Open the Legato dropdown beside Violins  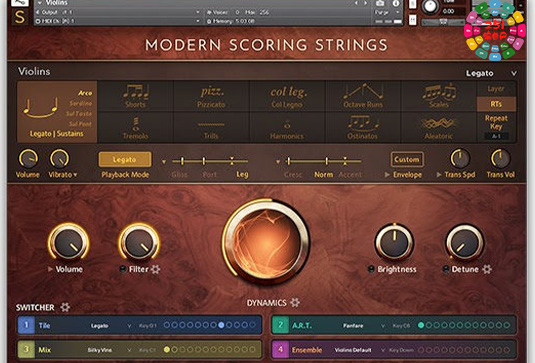click(491, 73)
